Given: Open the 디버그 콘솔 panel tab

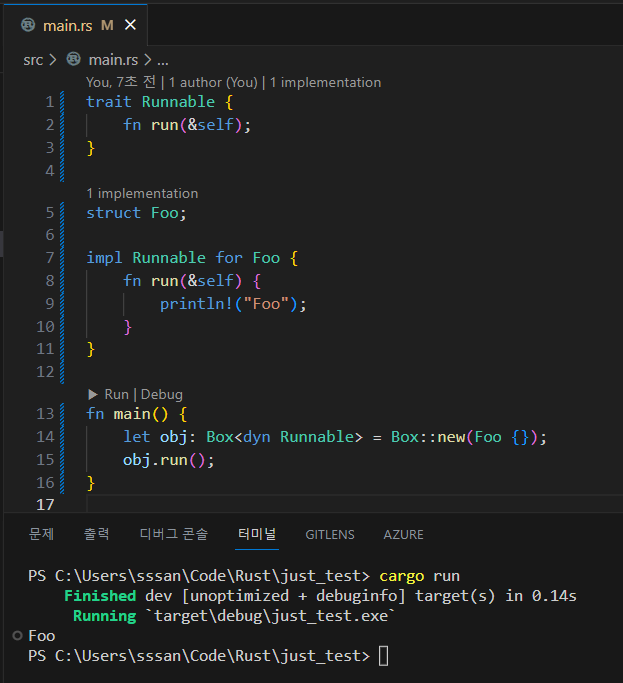Looking at the screenshot, I should (x=174, y=534).
